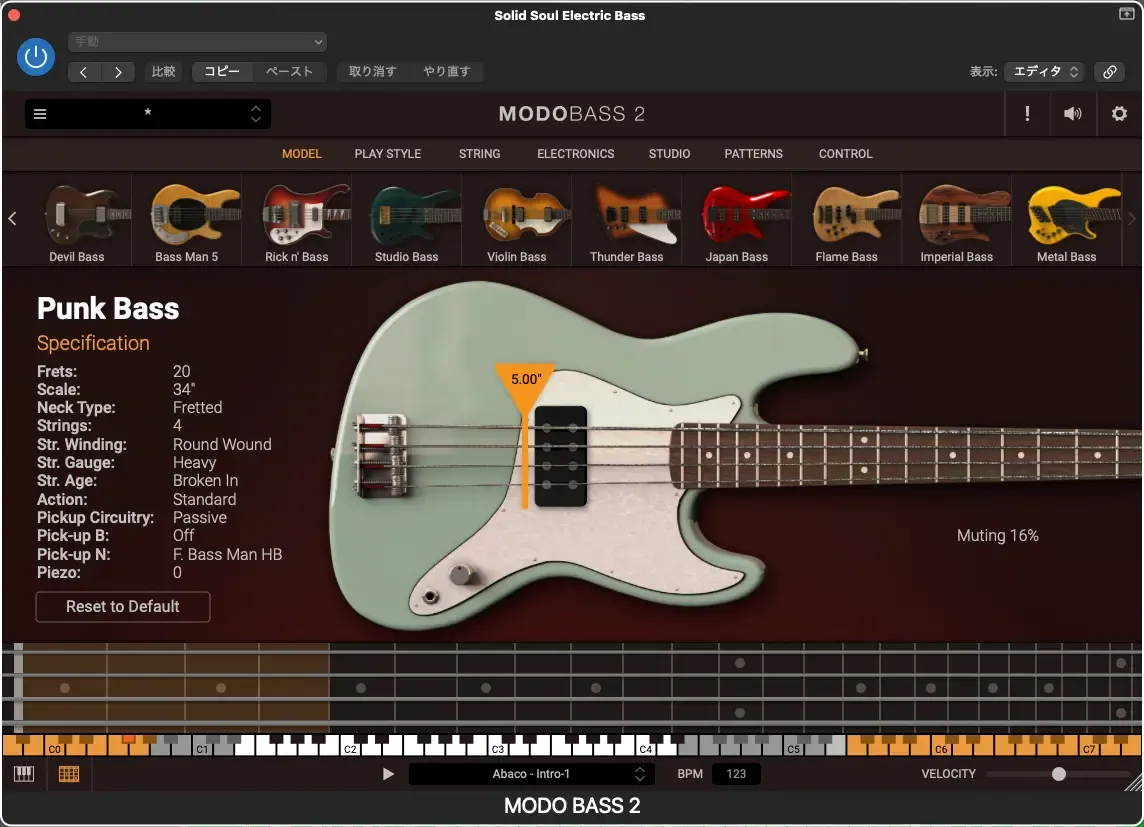Open the preset list hamburger menu
This screenshot has width=1144, height=827.
[40, 113]
